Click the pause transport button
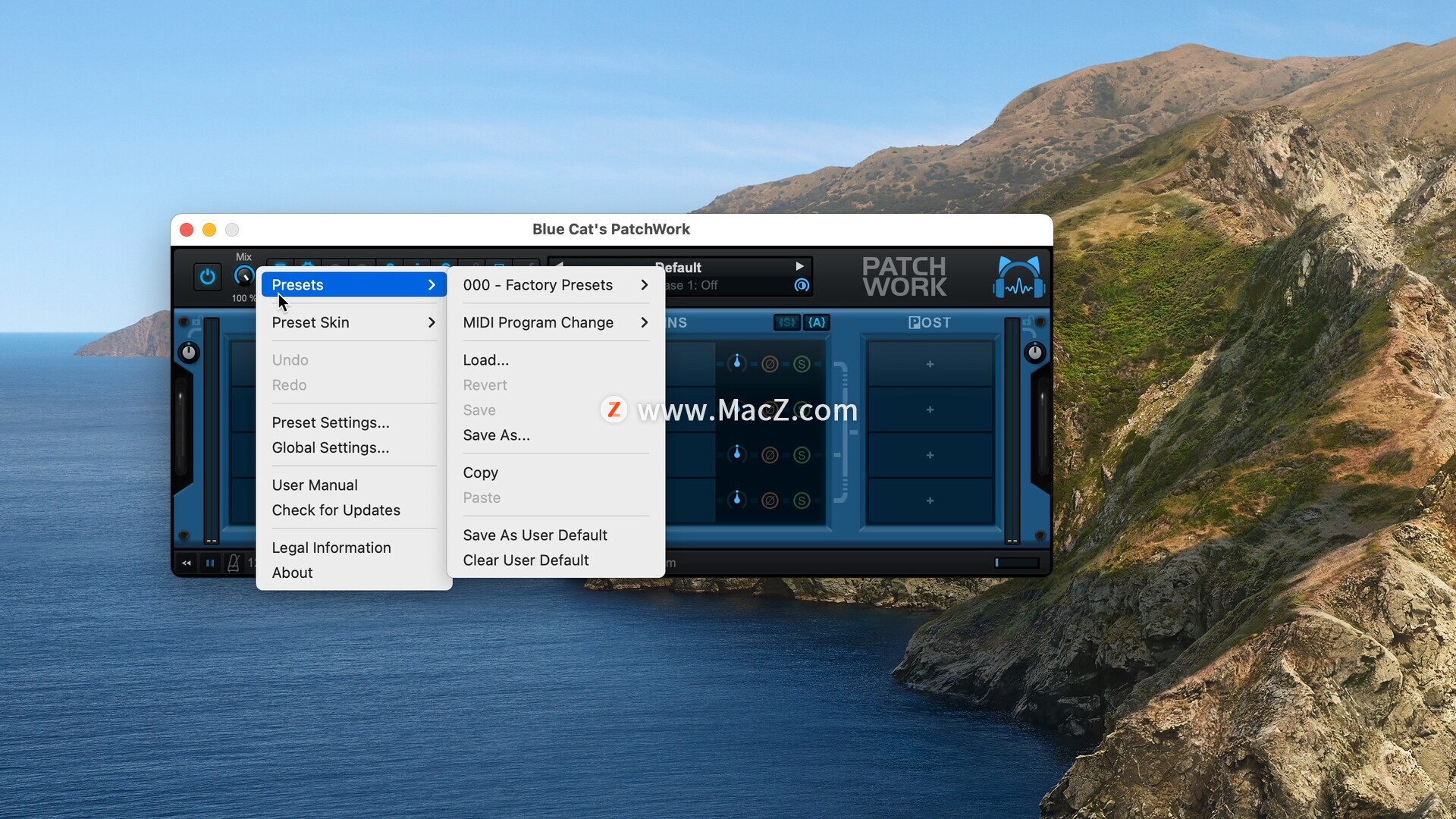The image size is (1456, 819). click(210, 563)
